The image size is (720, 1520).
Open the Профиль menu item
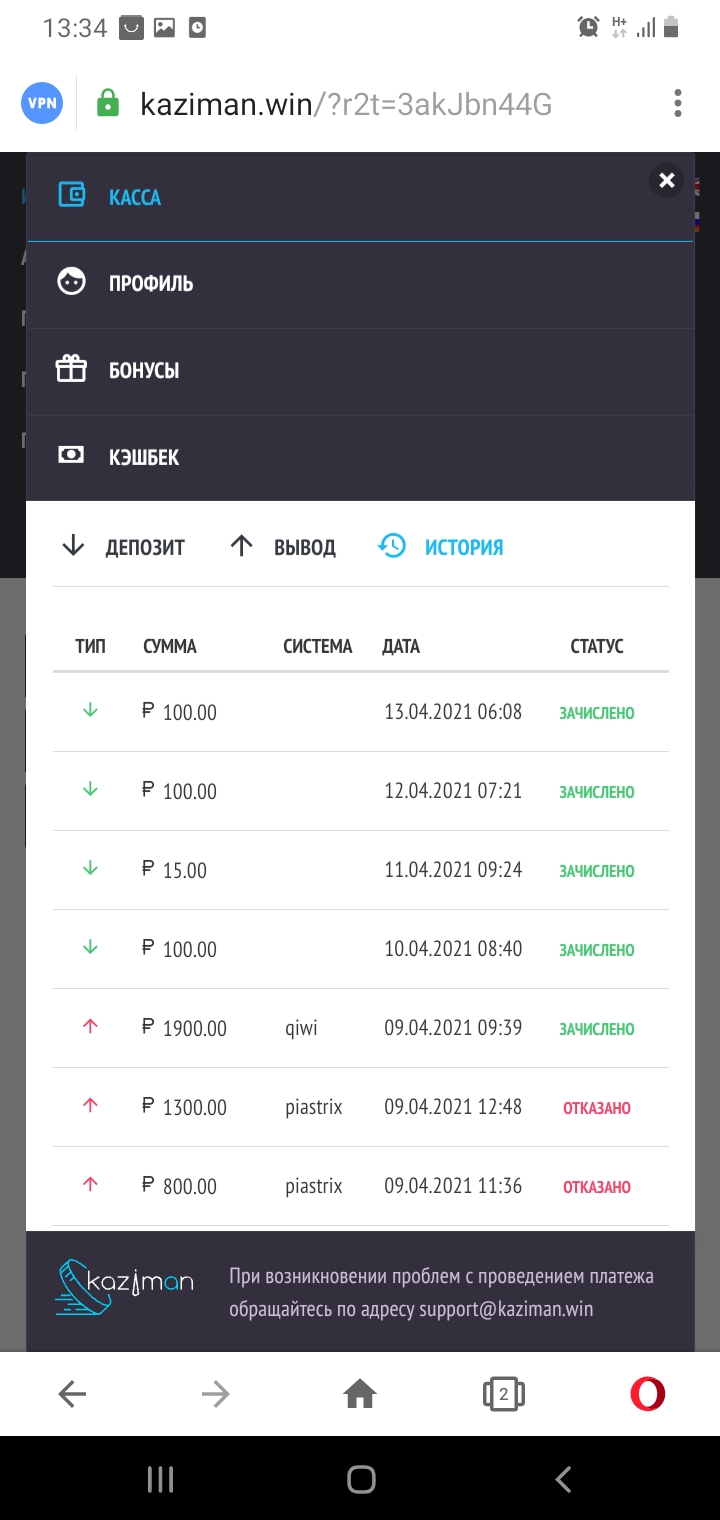click(151, 284)
